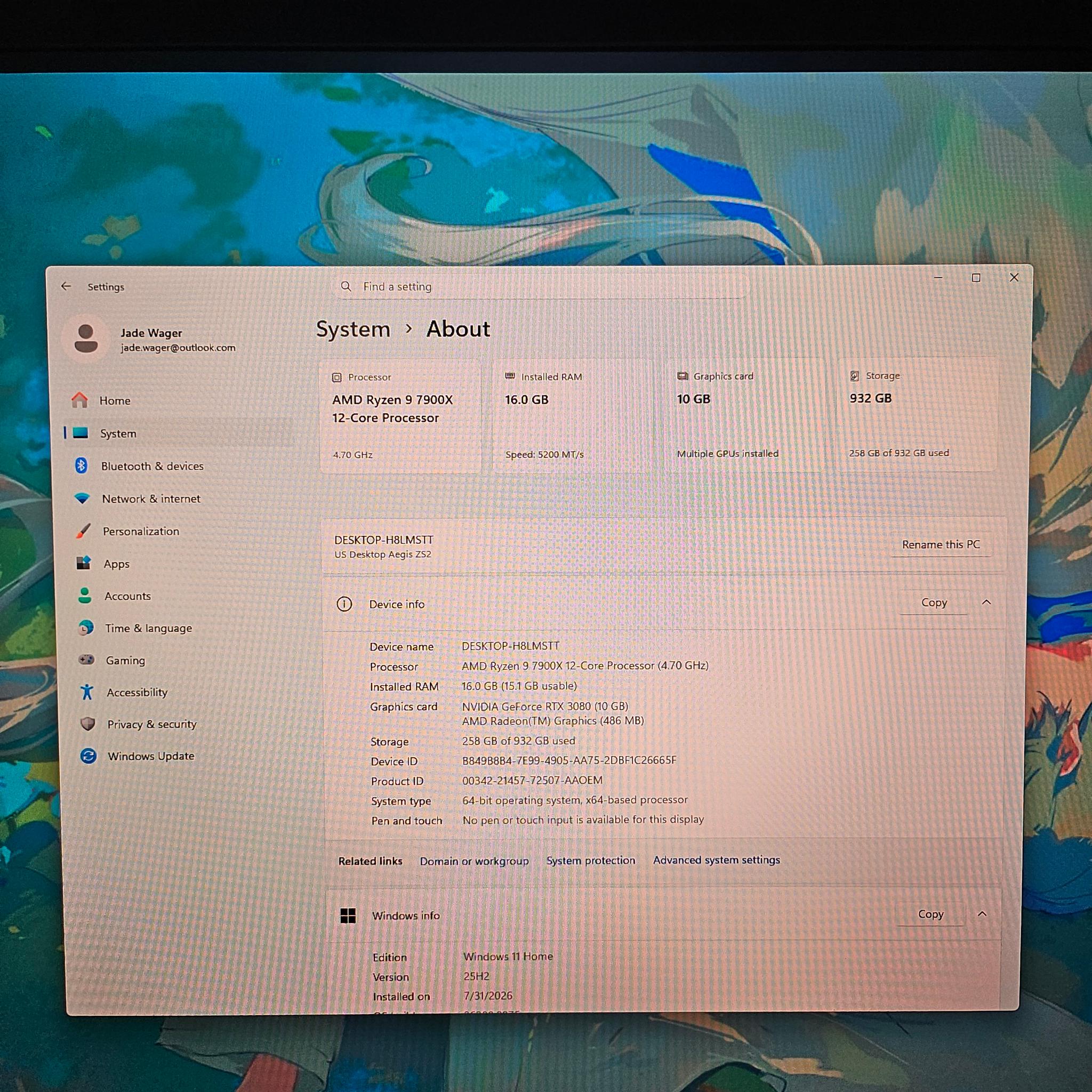
Task: Open Time & language settings
Action: click(x=184, y=628)
